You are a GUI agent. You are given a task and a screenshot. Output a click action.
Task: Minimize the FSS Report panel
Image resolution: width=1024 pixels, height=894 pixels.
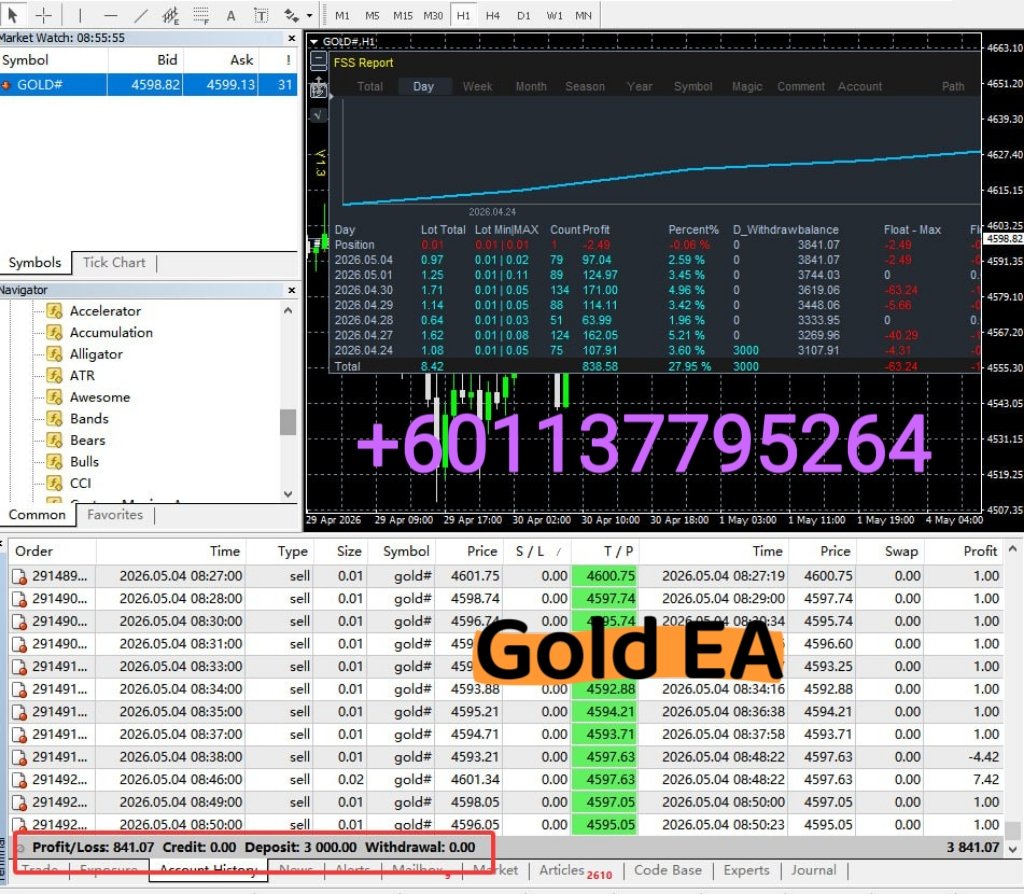[x=318, y=62]
